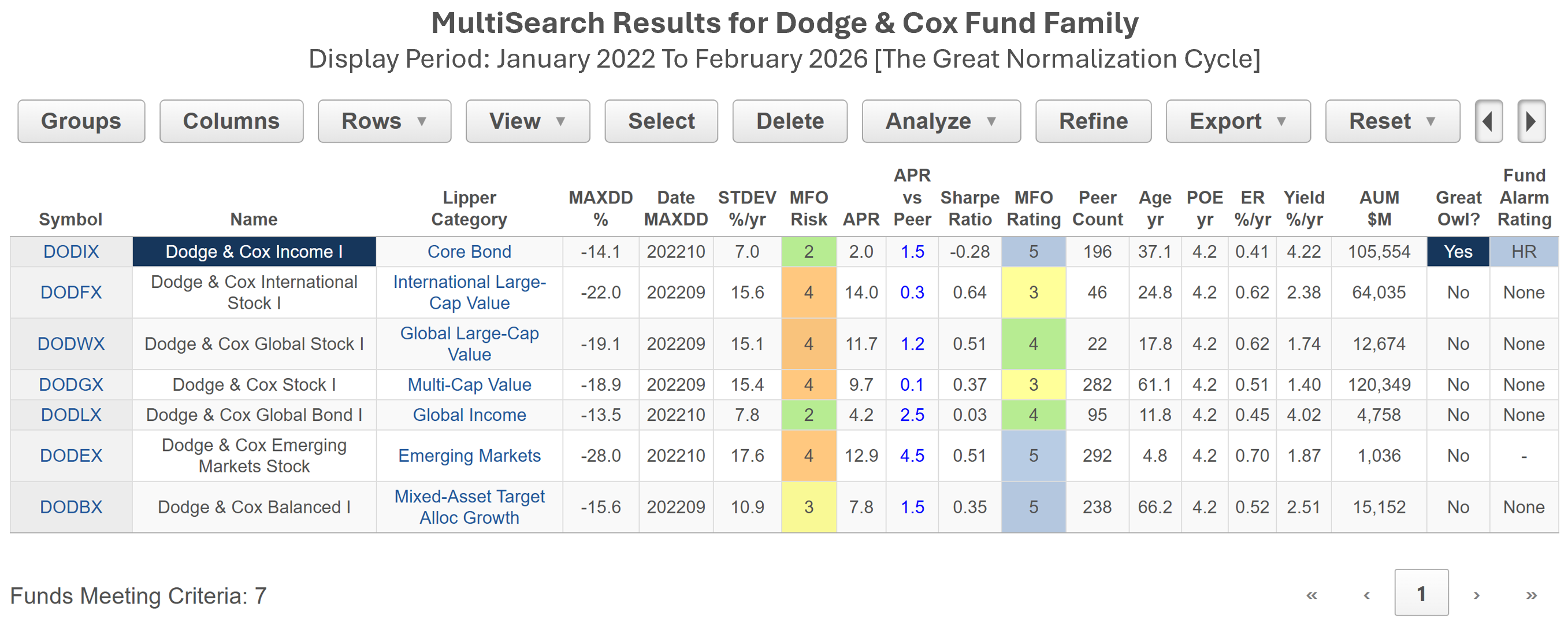Image resolution: width=1568 pixels, height=622 pixels.
Task: Open the DODIX symbol link
Action: coord(70,251)
